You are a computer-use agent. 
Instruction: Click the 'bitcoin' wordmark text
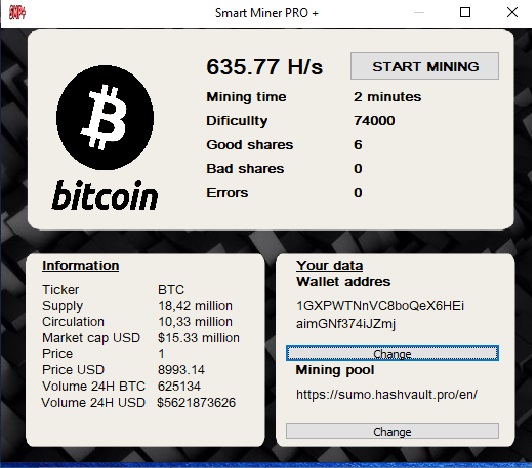(105, 195)
